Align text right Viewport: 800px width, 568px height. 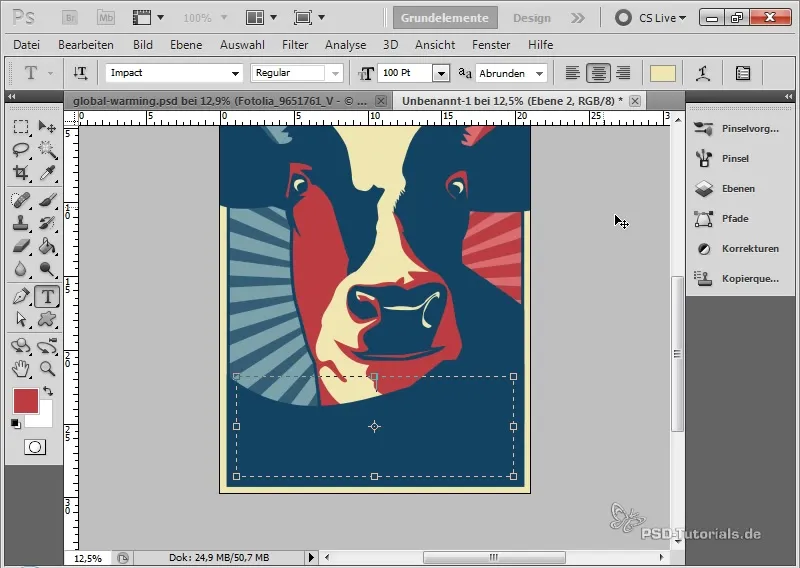point(623,73)
